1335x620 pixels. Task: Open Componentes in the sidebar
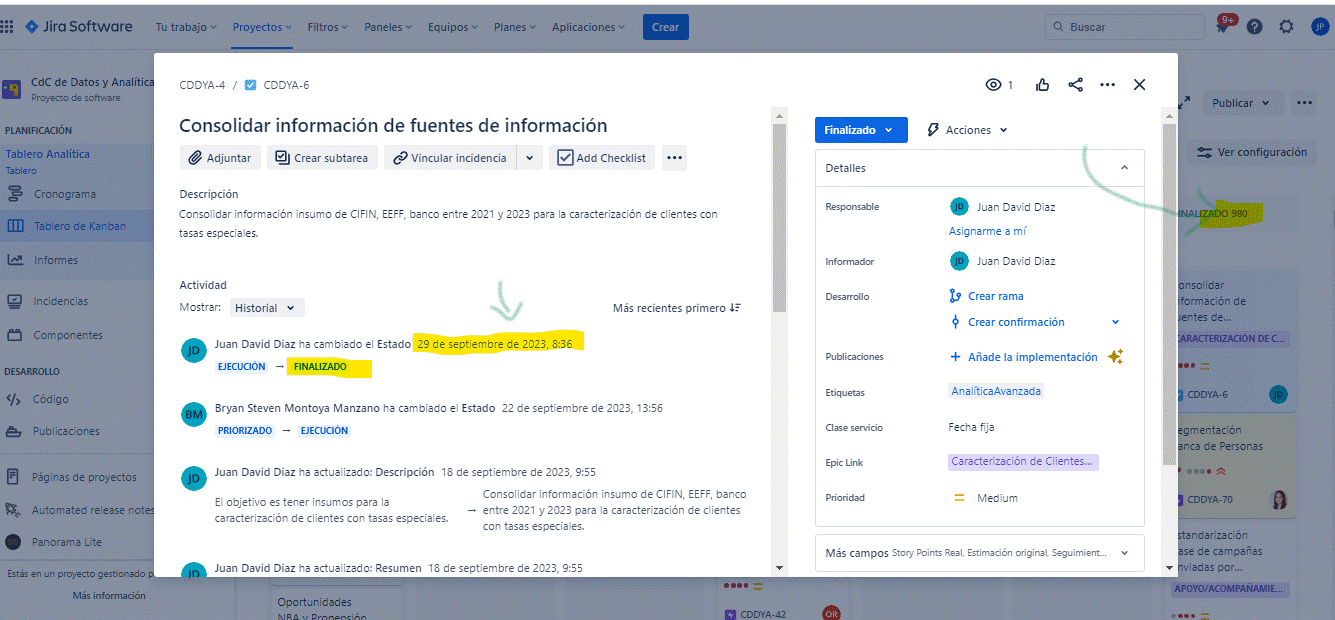coord(68,335)
